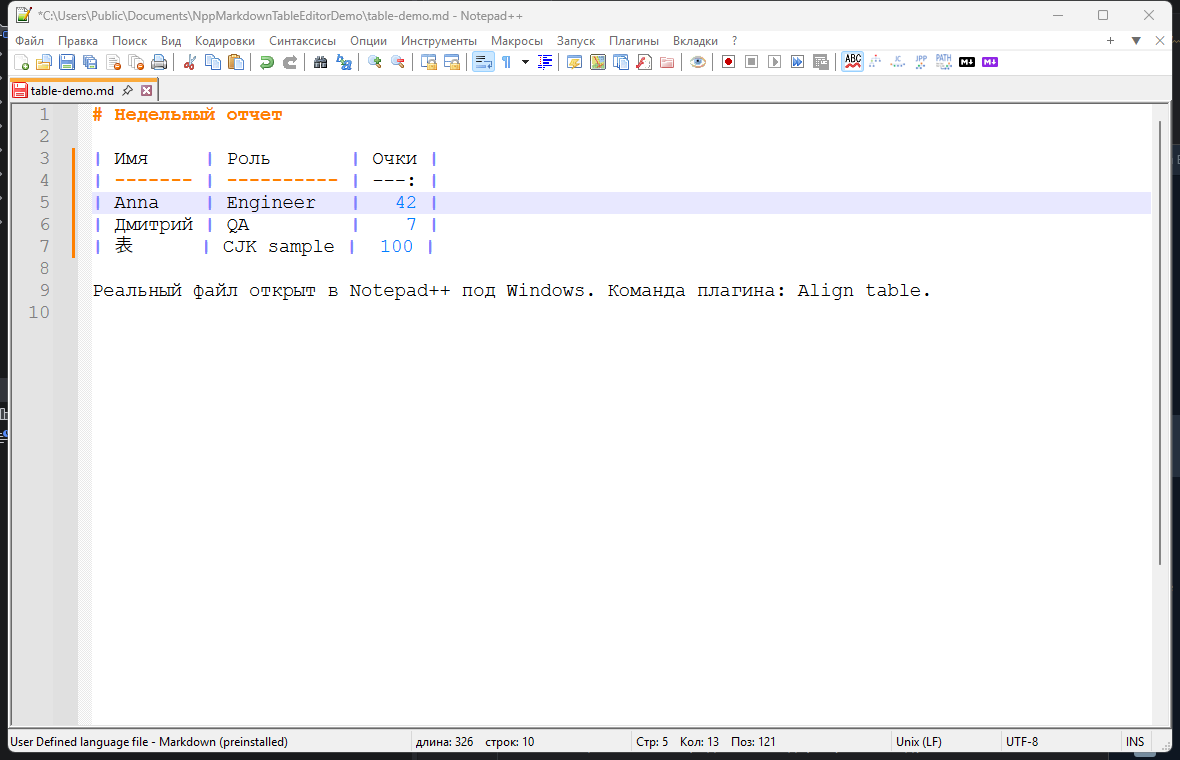Place cursor in the Engineer table cell

(271, 202)
